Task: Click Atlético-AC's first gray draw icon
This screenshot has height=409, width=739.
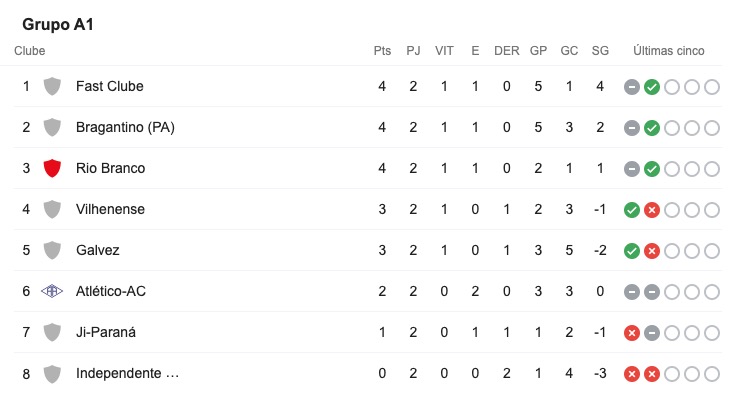Action: 632,292
